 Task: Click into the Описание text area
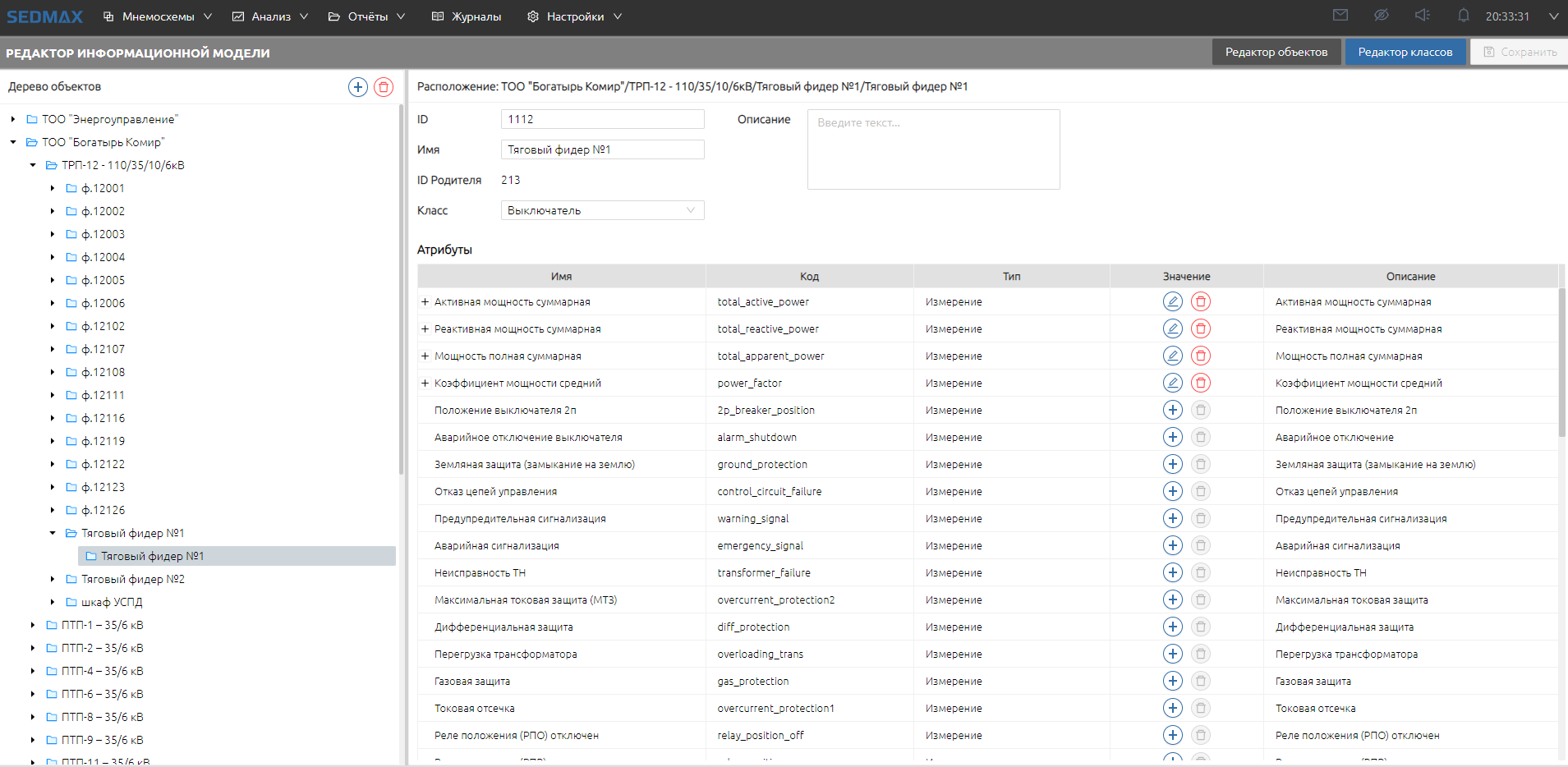click(933, 149)
